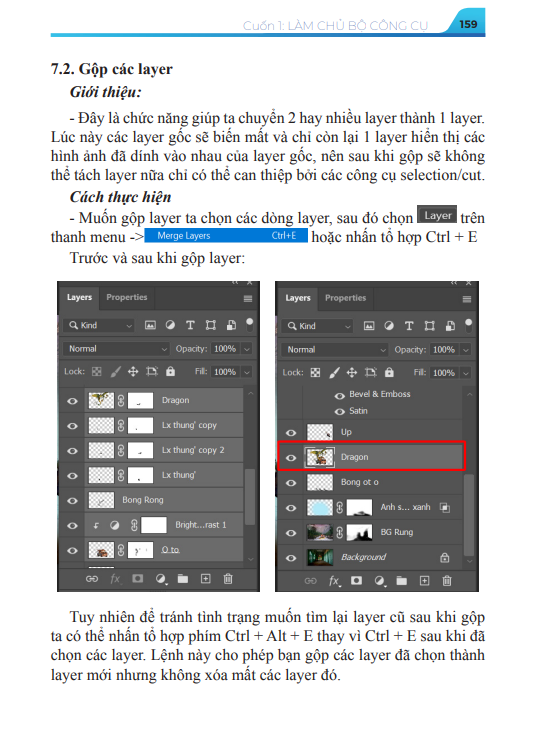541x738 pixels.
Task: Click lock transparent pixels icon in left panel
Action: (97, 372)
